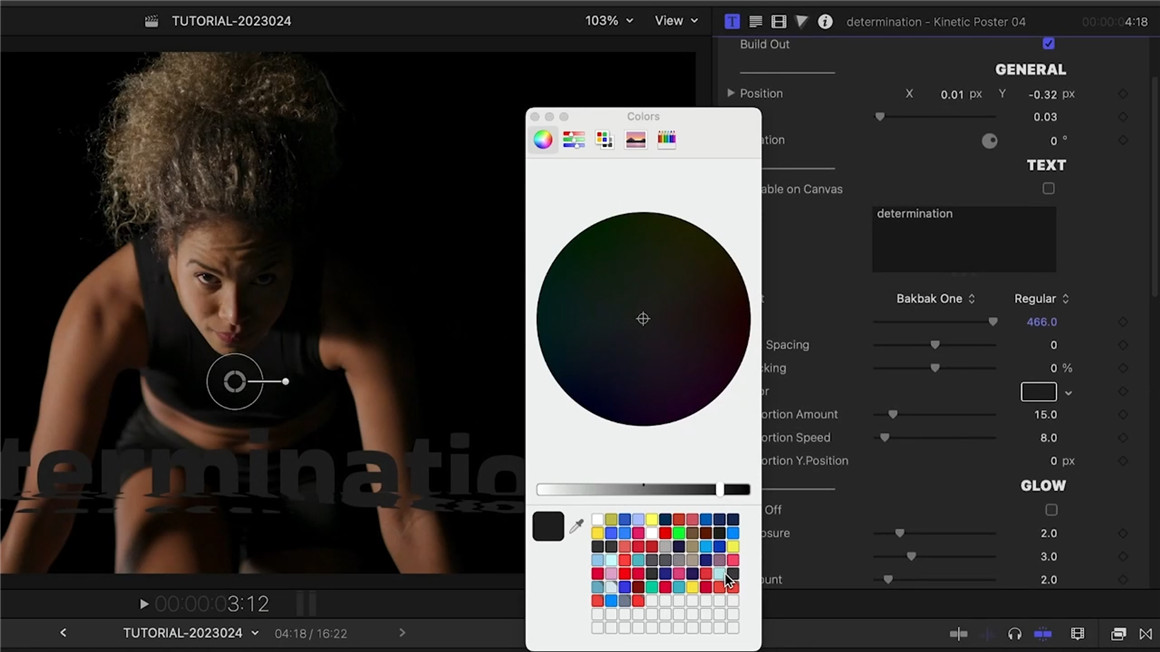Switch to Color Sliders picker mode
1160x652 pixels.
click(x=574, y=140)
